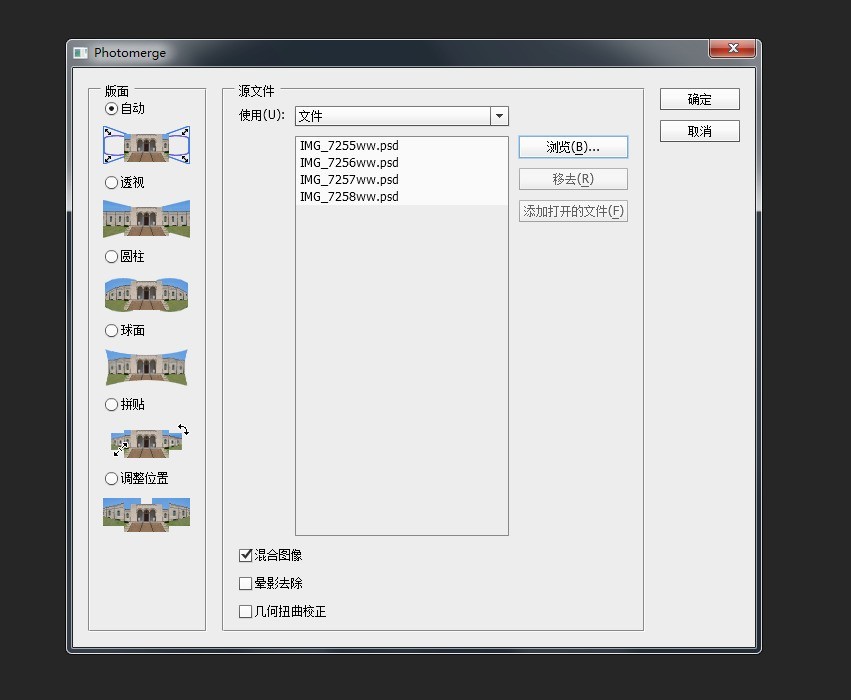
Task: Select IMG_7256ww.psd in the file list
Action: tap(402, 162)
